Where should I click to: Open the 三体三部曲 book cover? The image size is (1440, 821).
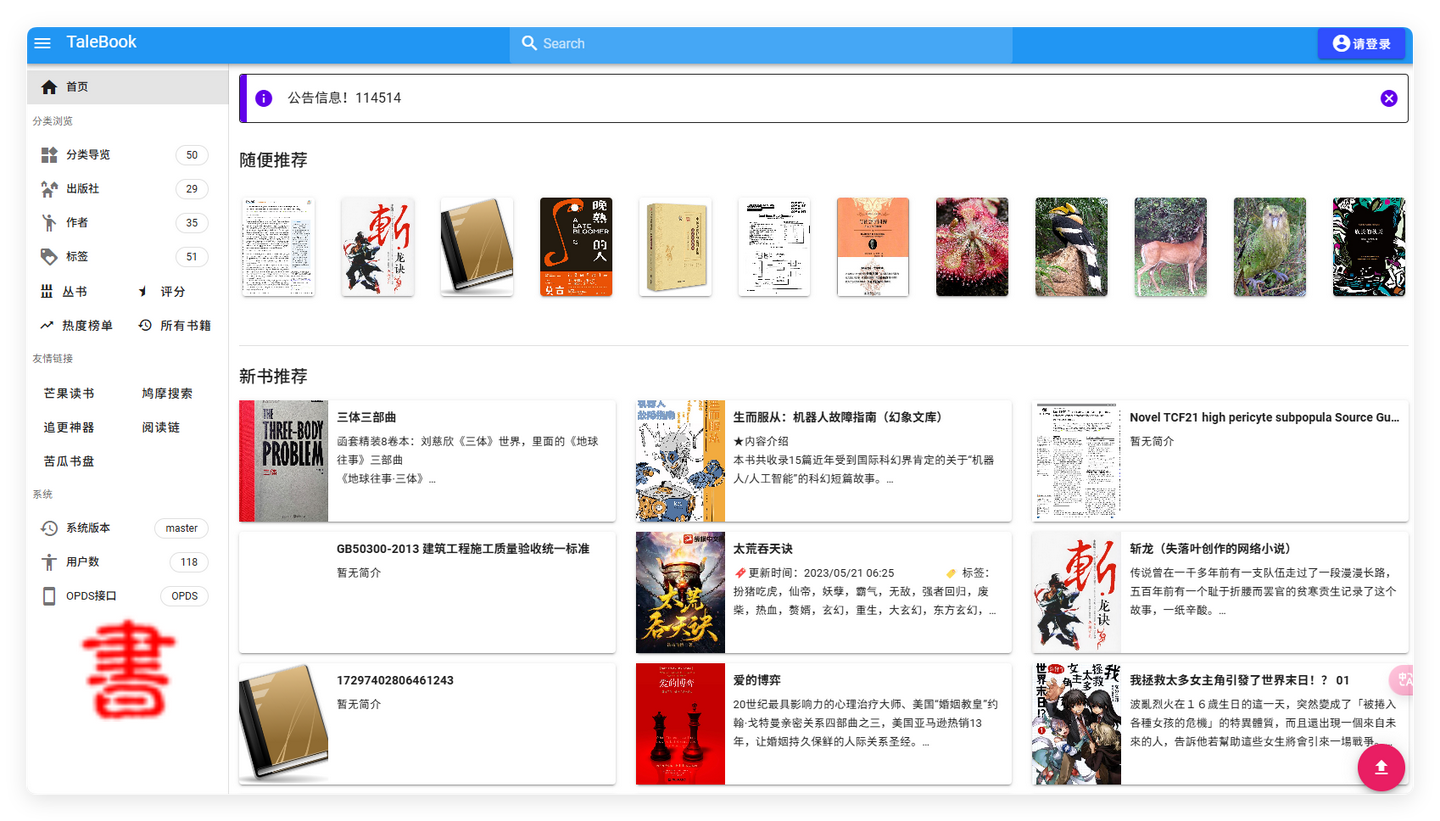[x=282, y=461]
